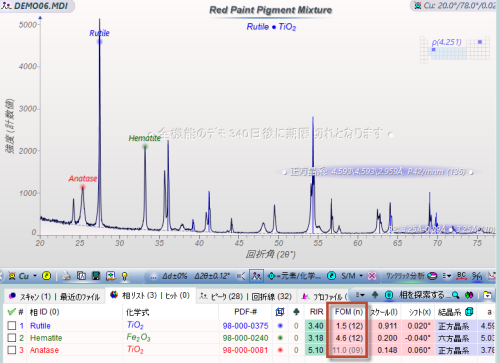Click the periodic table thumbnail ρ(4.251)
This screenshot has width=500, height=363.
pos(455,49)
